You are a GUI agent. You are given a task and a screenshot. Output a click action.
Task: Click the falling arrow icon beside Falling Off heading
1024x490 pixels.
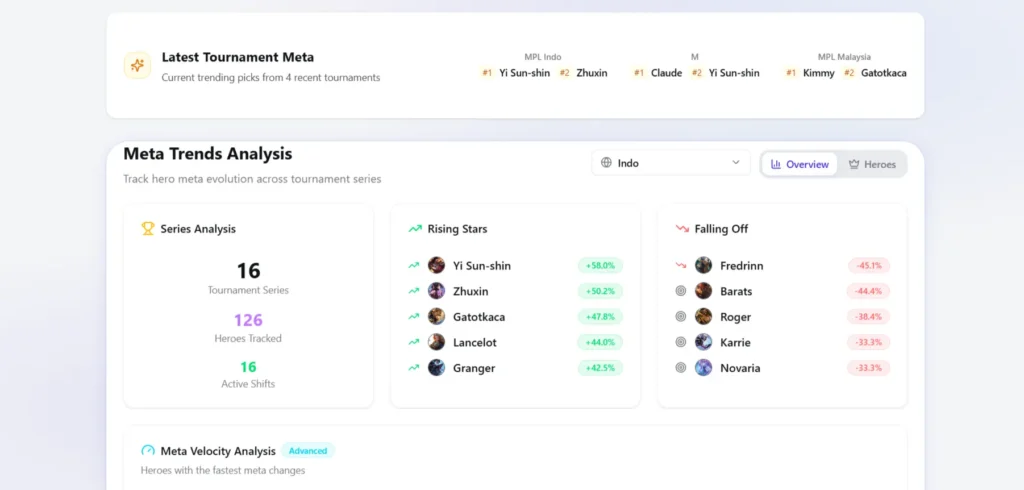point(682,229)
